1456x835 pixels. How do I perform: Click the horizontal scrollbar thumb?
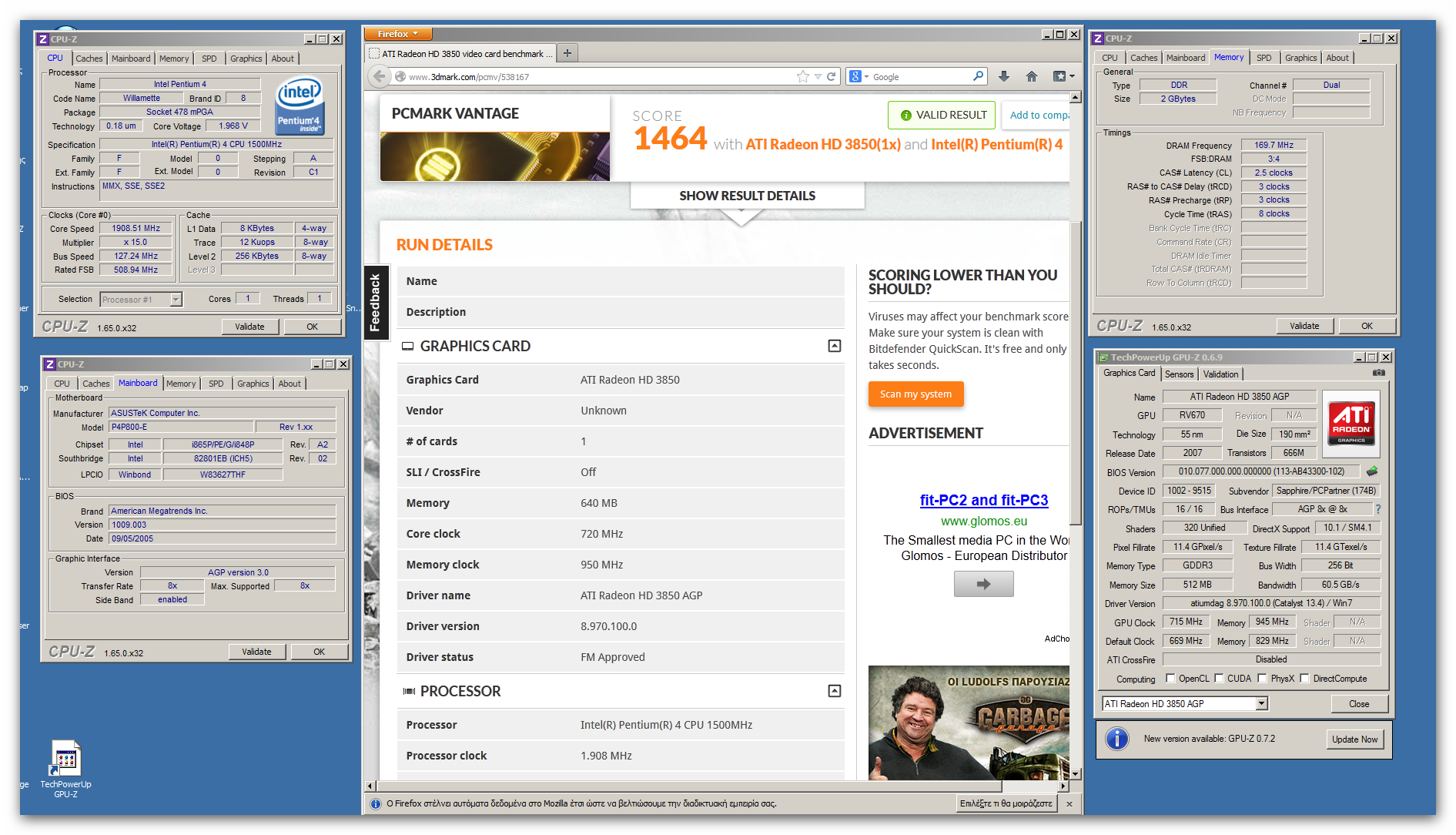click(x=689, y=786)
